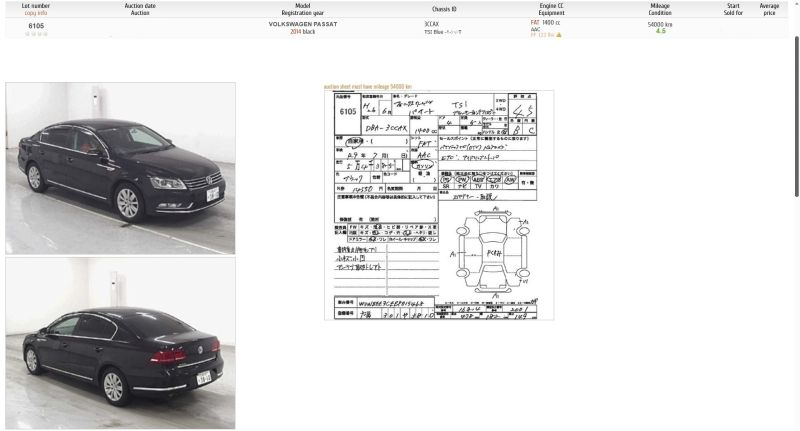
Task: Click the 'VOLKSWAGEN PASSAT' model name
Action: 303,24
